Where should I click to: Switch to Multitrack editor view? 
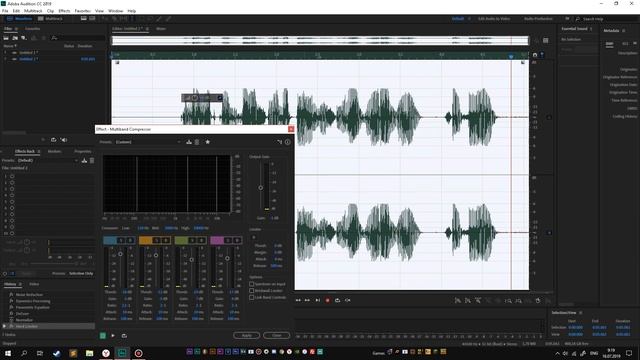[x=50, y=19]
